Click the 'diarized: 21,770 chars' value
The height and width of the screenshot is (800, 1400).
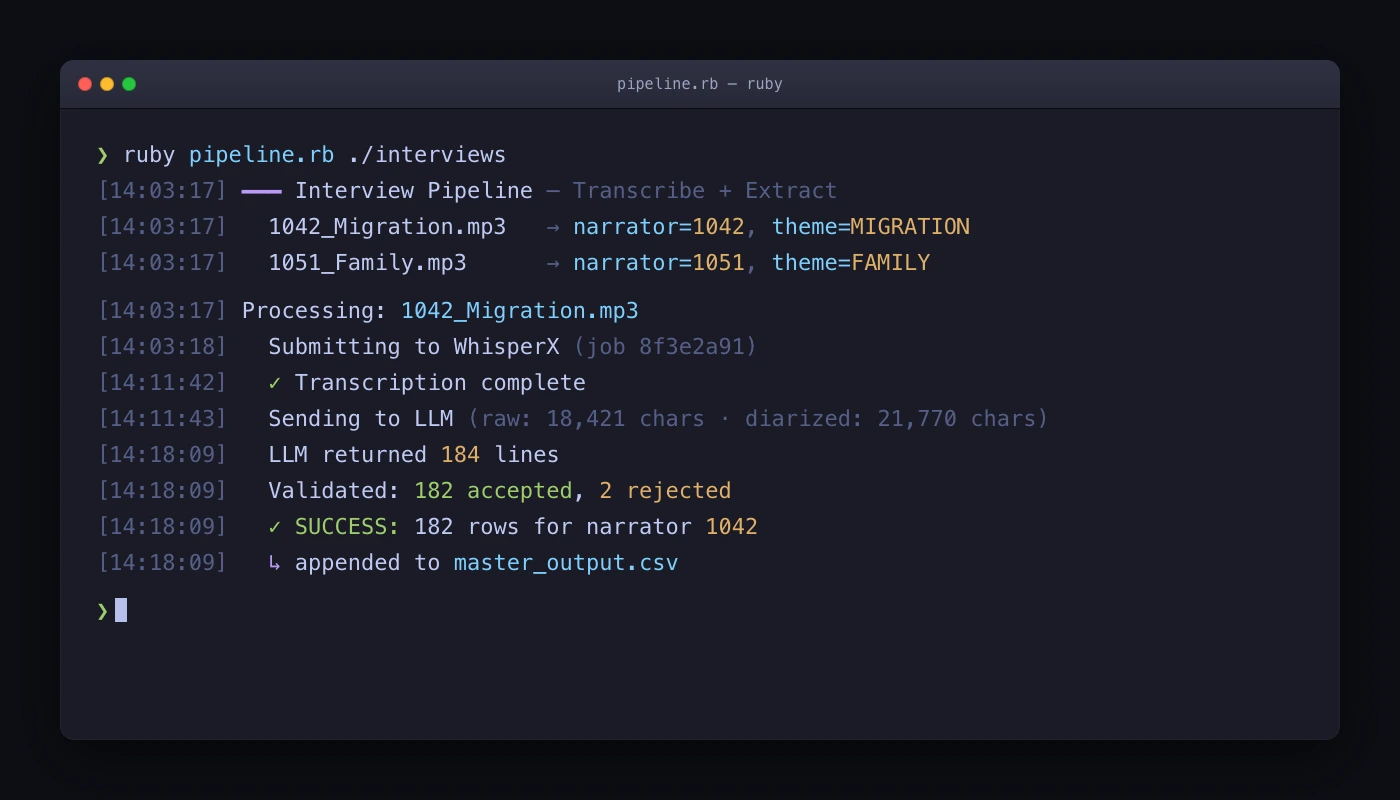point(890,419)
